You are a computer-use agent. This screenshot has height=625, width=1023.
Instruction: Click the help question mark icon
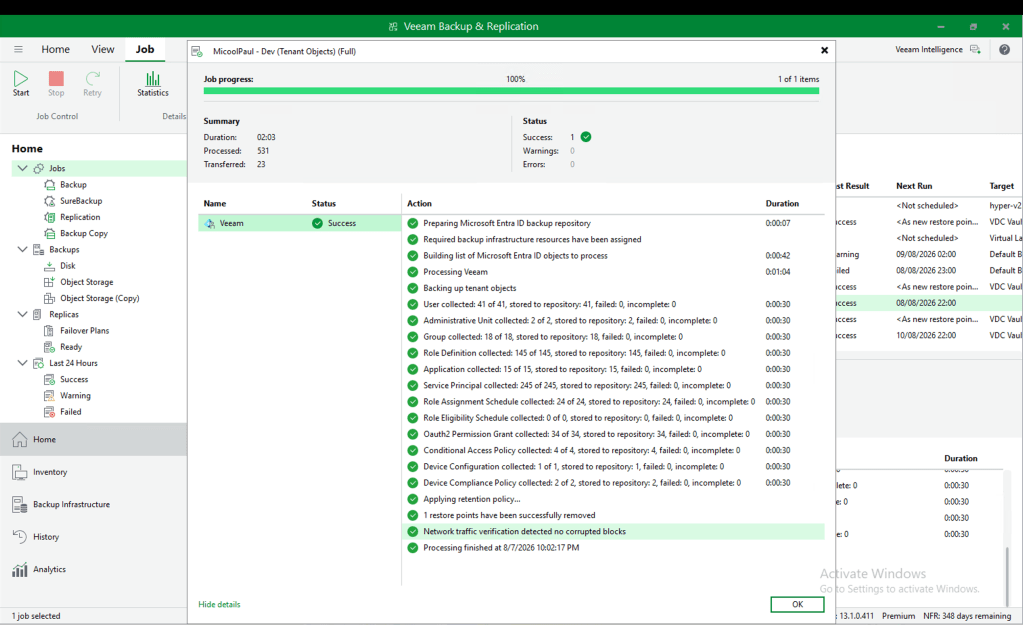(x=1004, y=50)
